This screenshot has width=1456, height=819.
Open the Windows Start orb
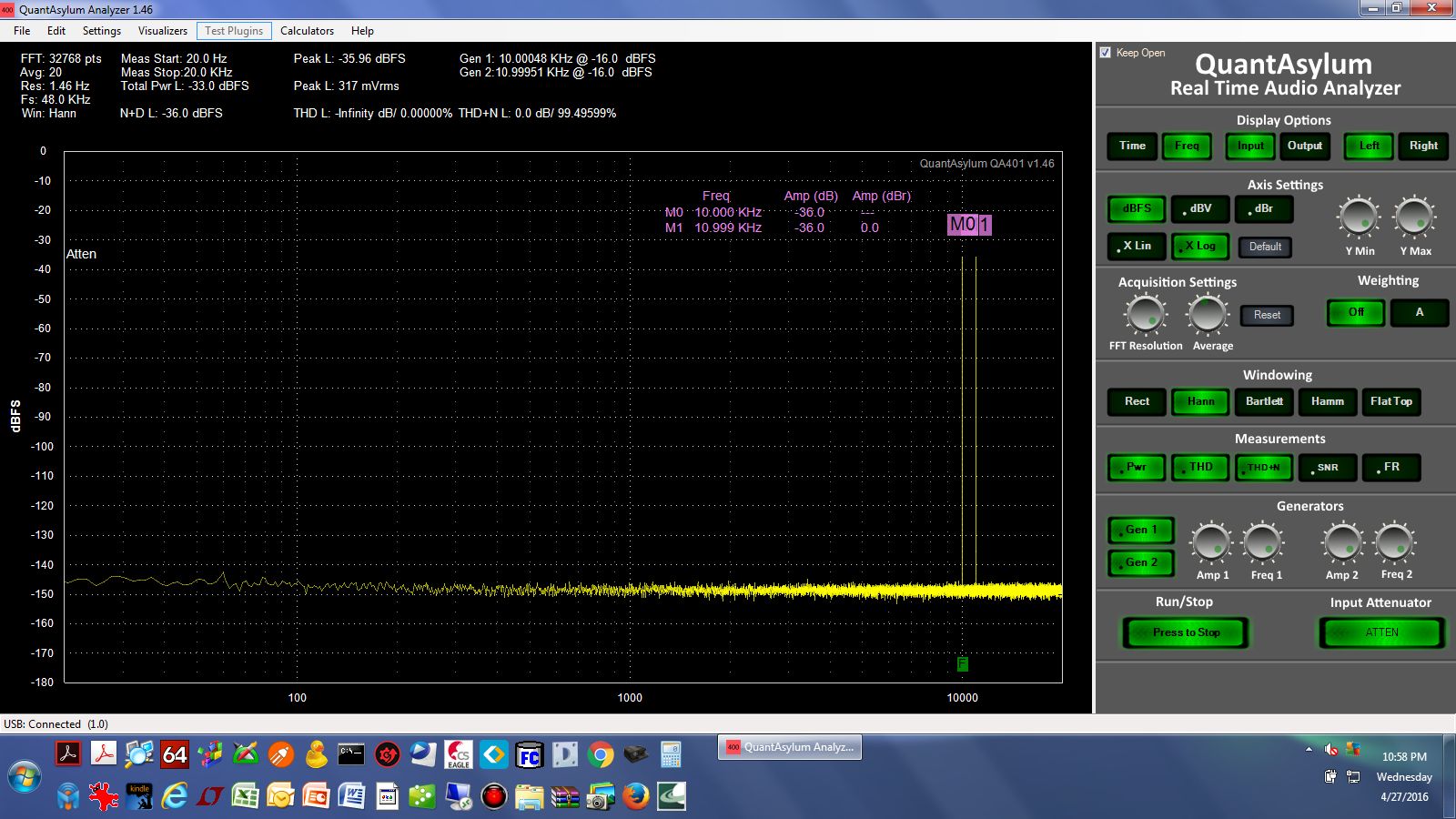(x=25, y=778)
